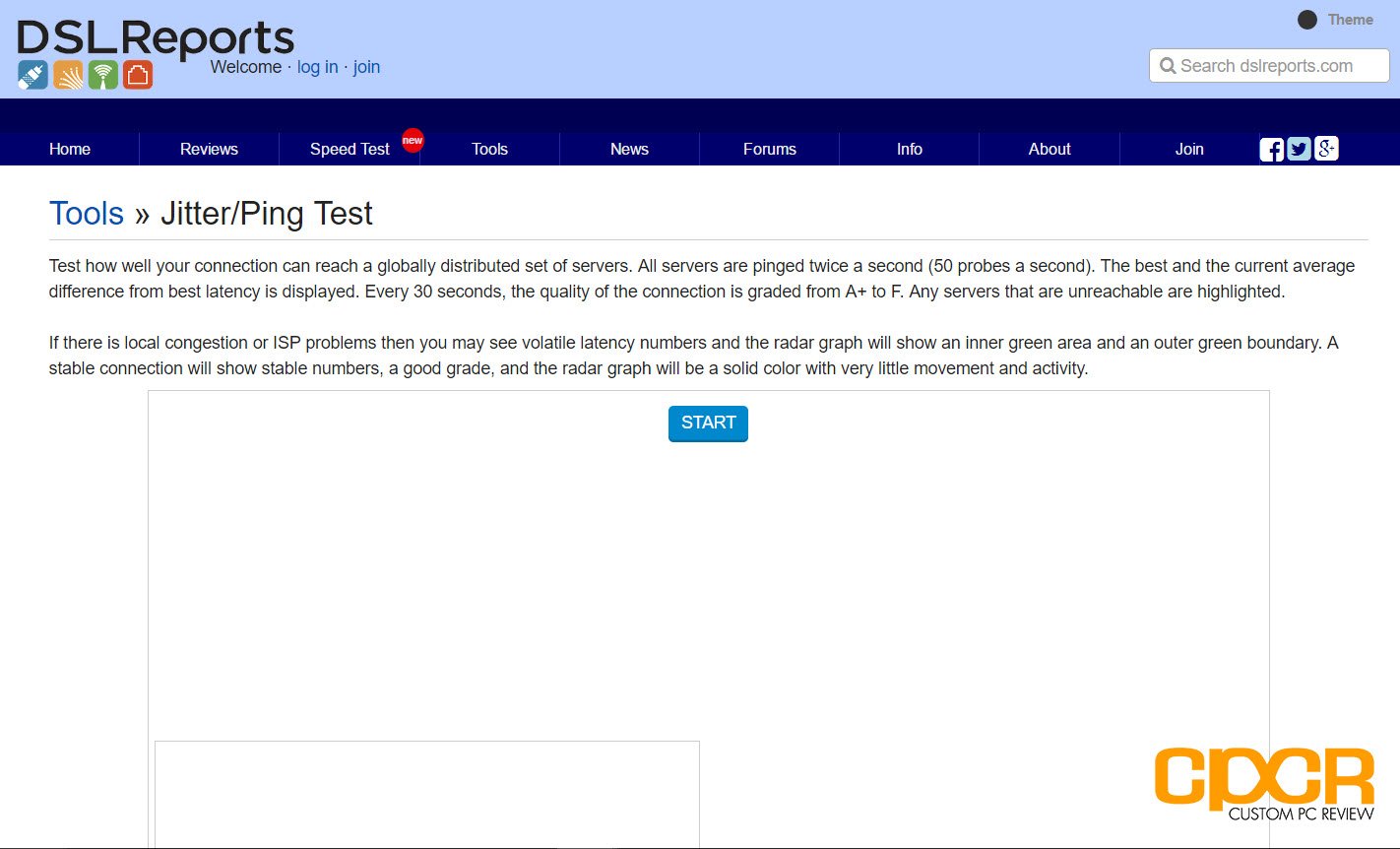Click the Twitter icon in the navbar
The height and width of the screenshot is (849, 1400).
[1298, 149]
